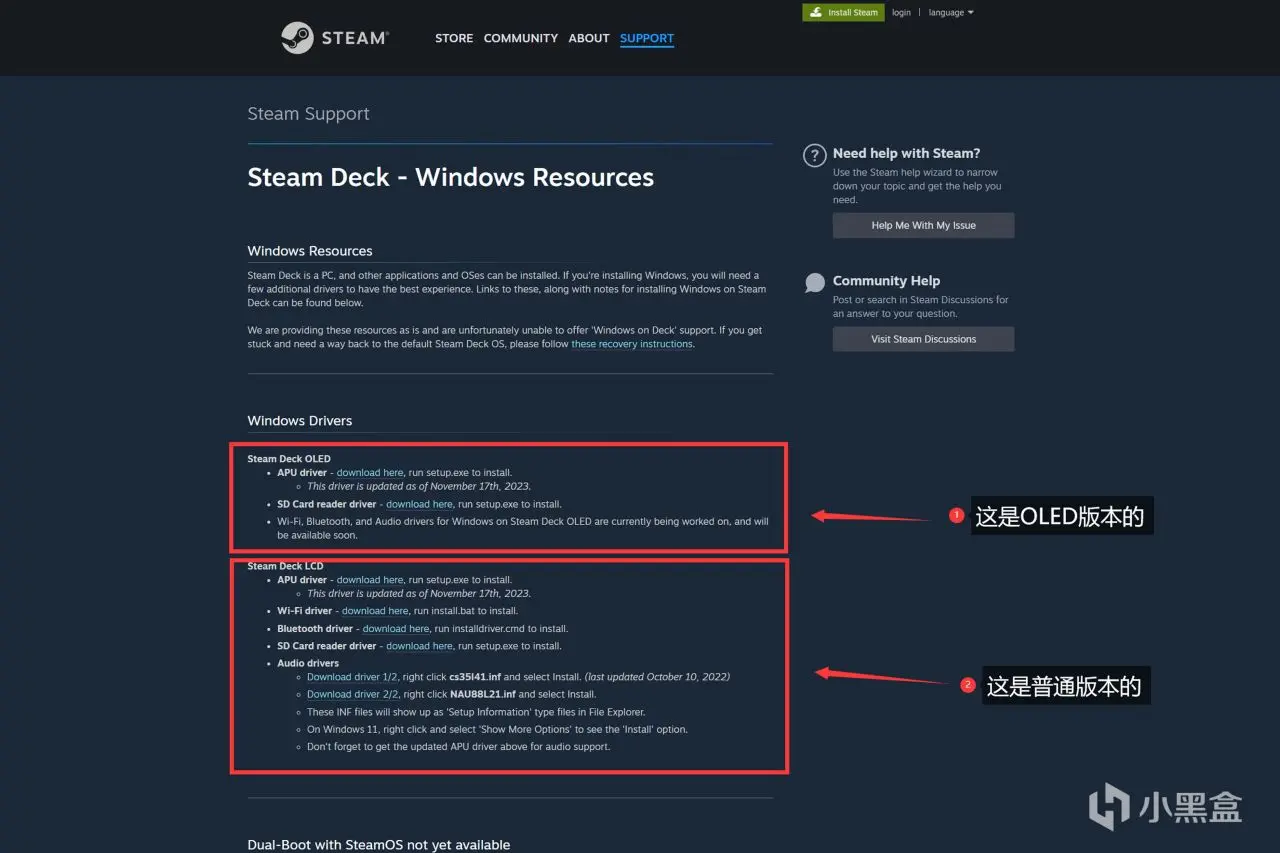
Task: Click the NAU88L21.inf file name text
Action: (483, 694)
